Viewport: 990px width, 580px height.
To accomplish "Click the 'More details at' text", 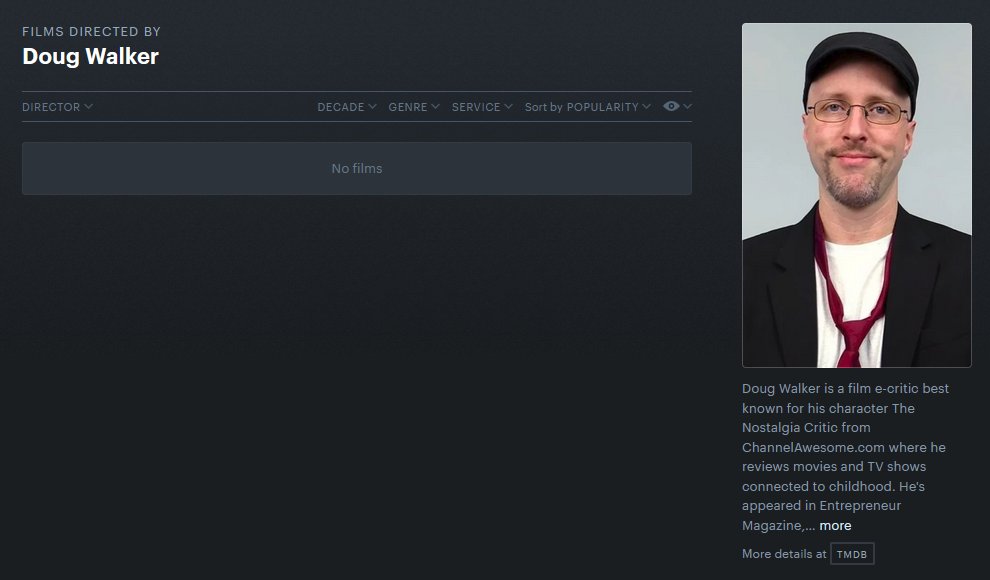I will 784,553.
